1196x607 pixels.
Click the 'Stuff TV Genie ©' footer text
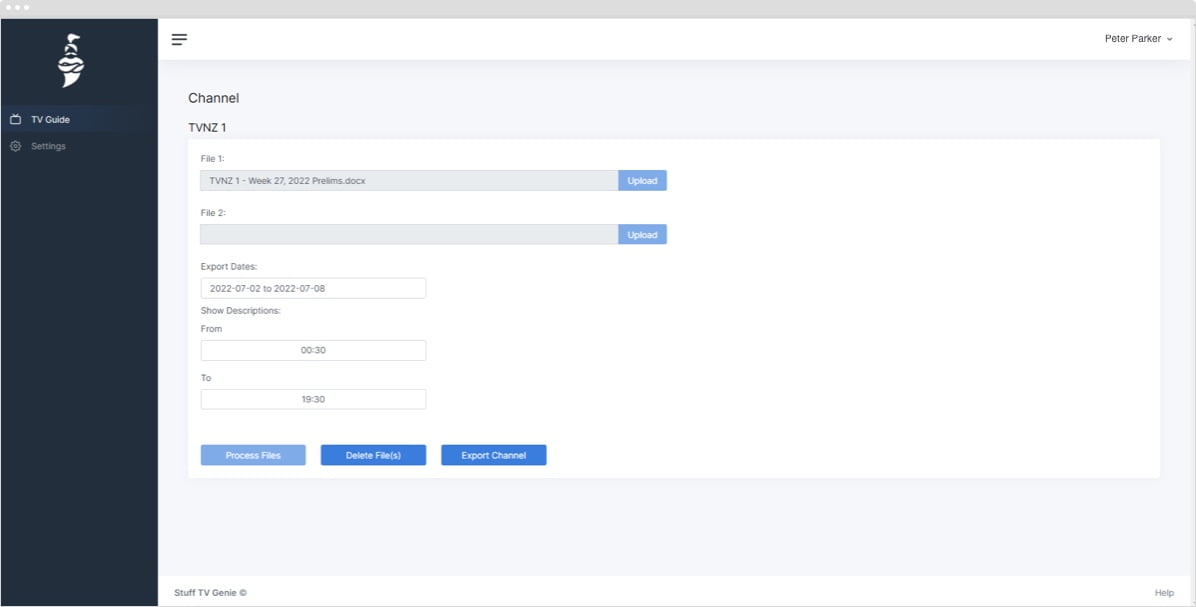[211, 593]
